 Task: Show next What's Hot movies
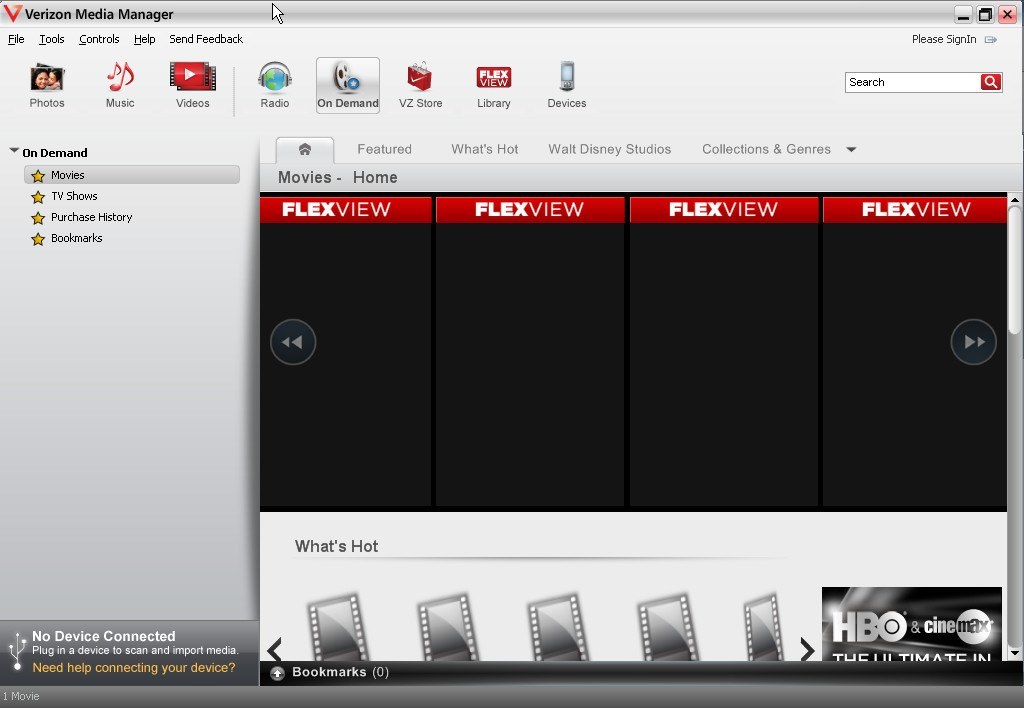click(808, 649)
